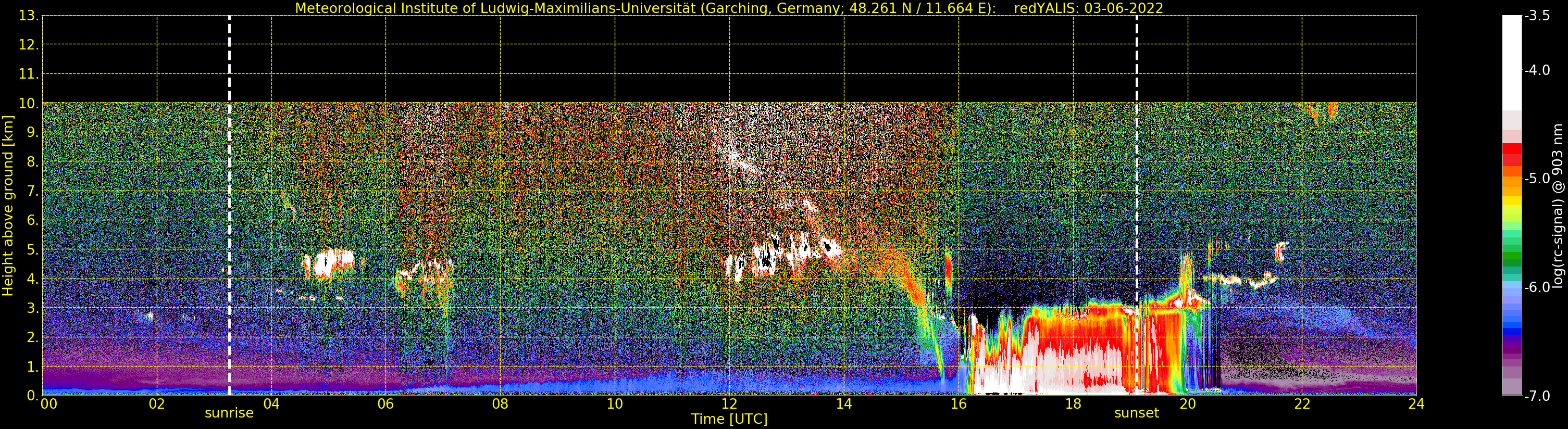Click the x-axis tick label '16'
This screenshot has width=1568, height=429.
pos(959,404)
